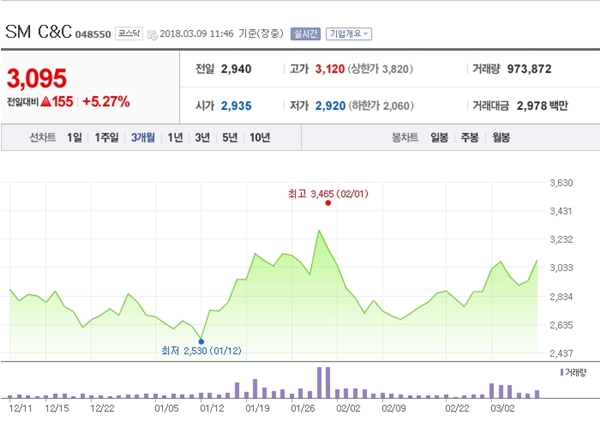
Task: Click the 거래량 legend entry
Action: click(x=573, y=372)
